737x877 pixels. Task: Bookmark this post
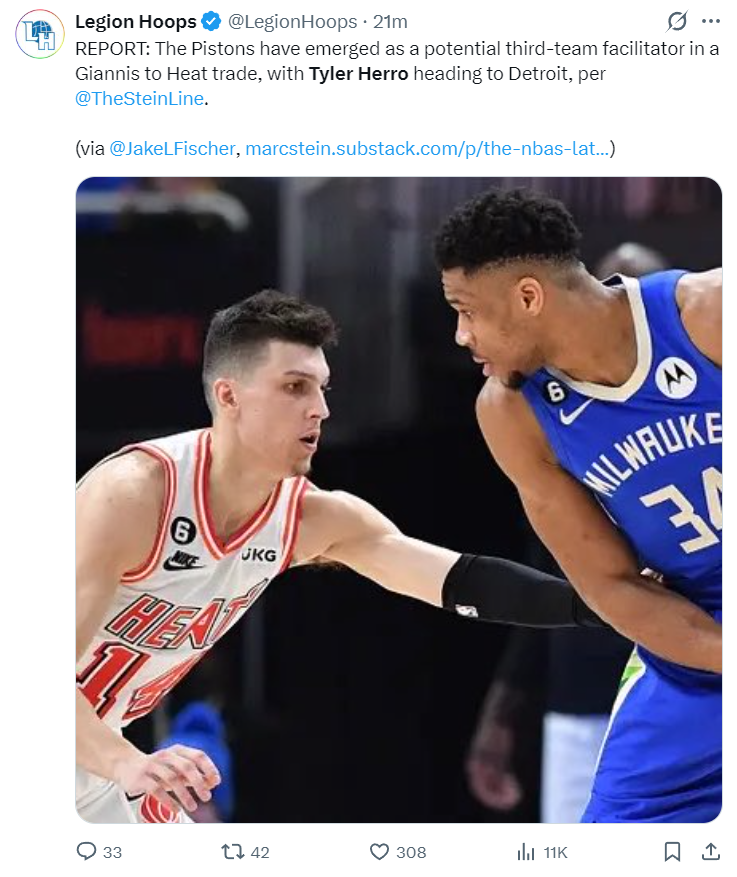click(672, 852)
